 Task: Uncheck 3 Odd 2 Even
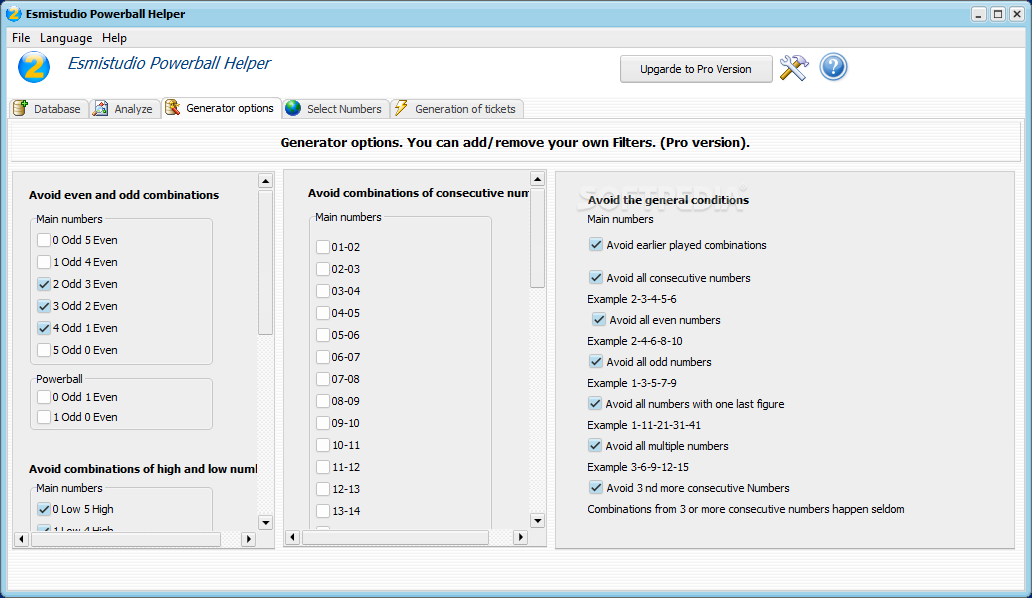44,306
